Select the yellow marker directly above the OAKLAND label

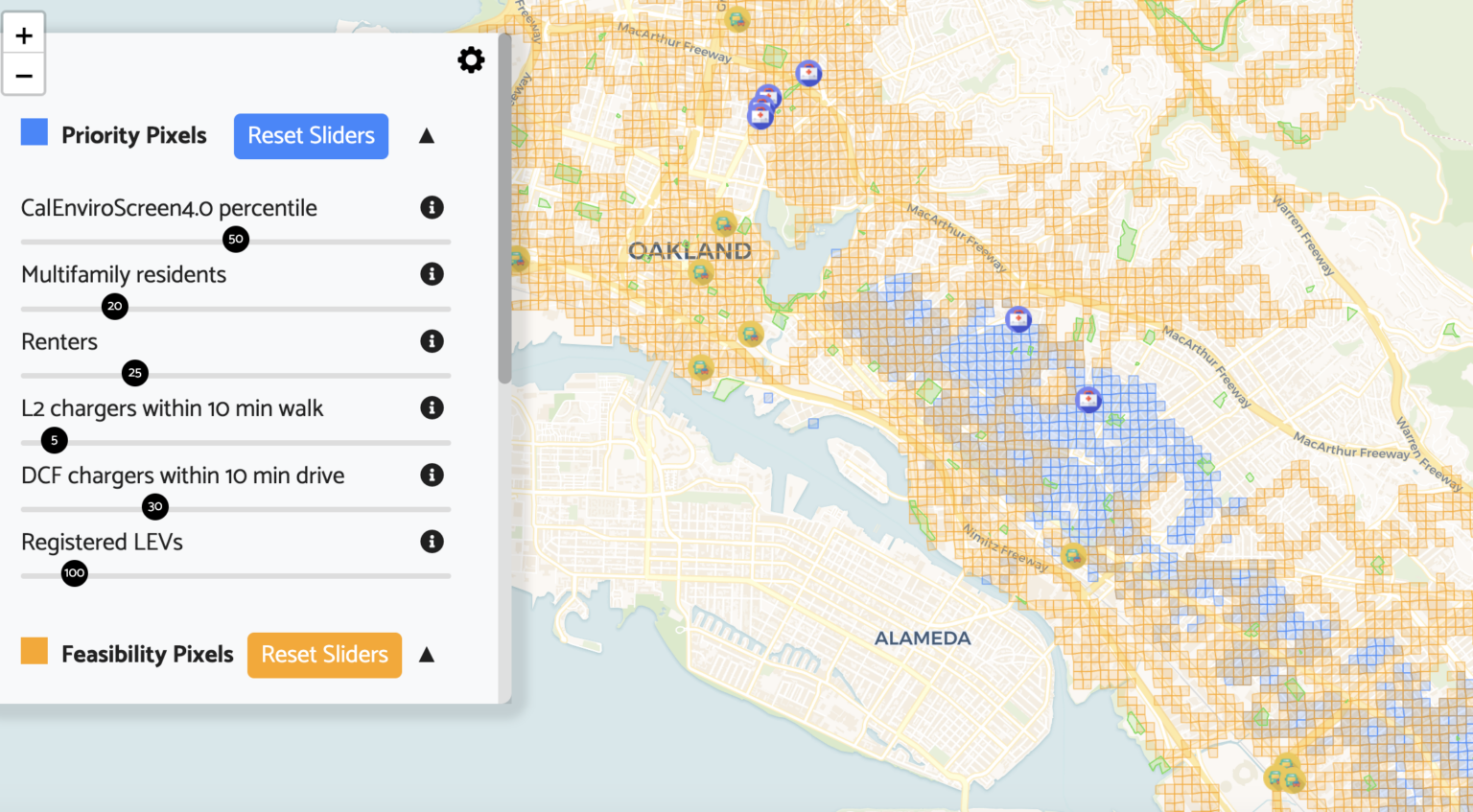(724, 224)
